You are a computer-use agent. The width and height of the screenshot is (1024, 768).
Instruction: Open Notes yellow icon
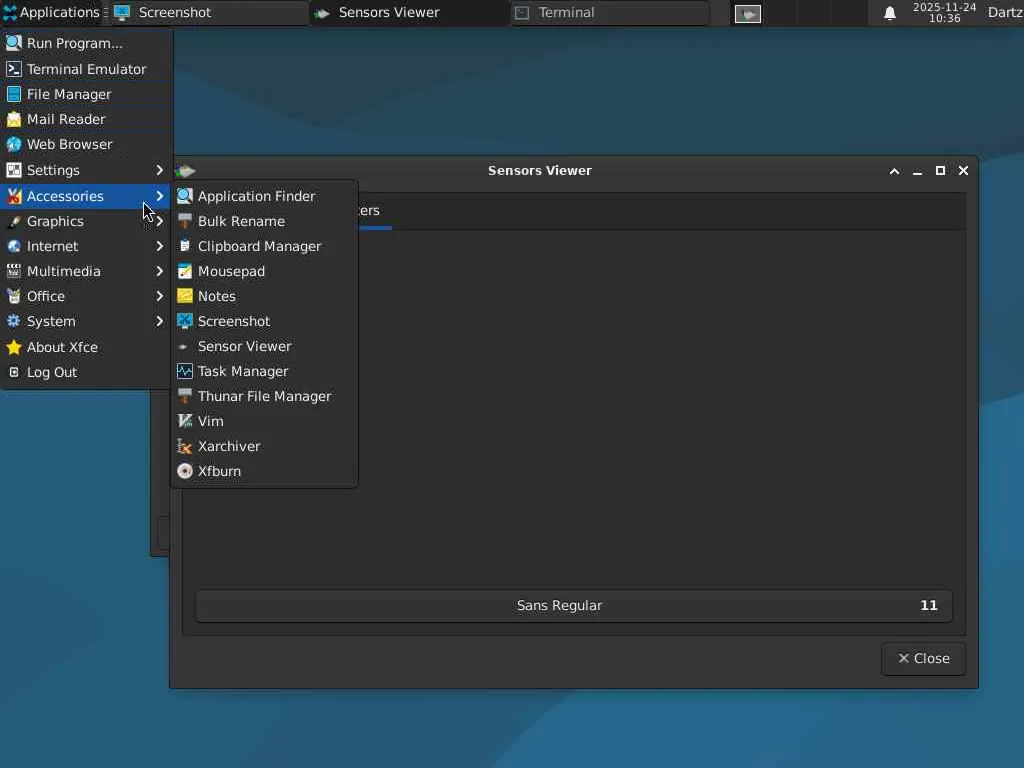185,296
